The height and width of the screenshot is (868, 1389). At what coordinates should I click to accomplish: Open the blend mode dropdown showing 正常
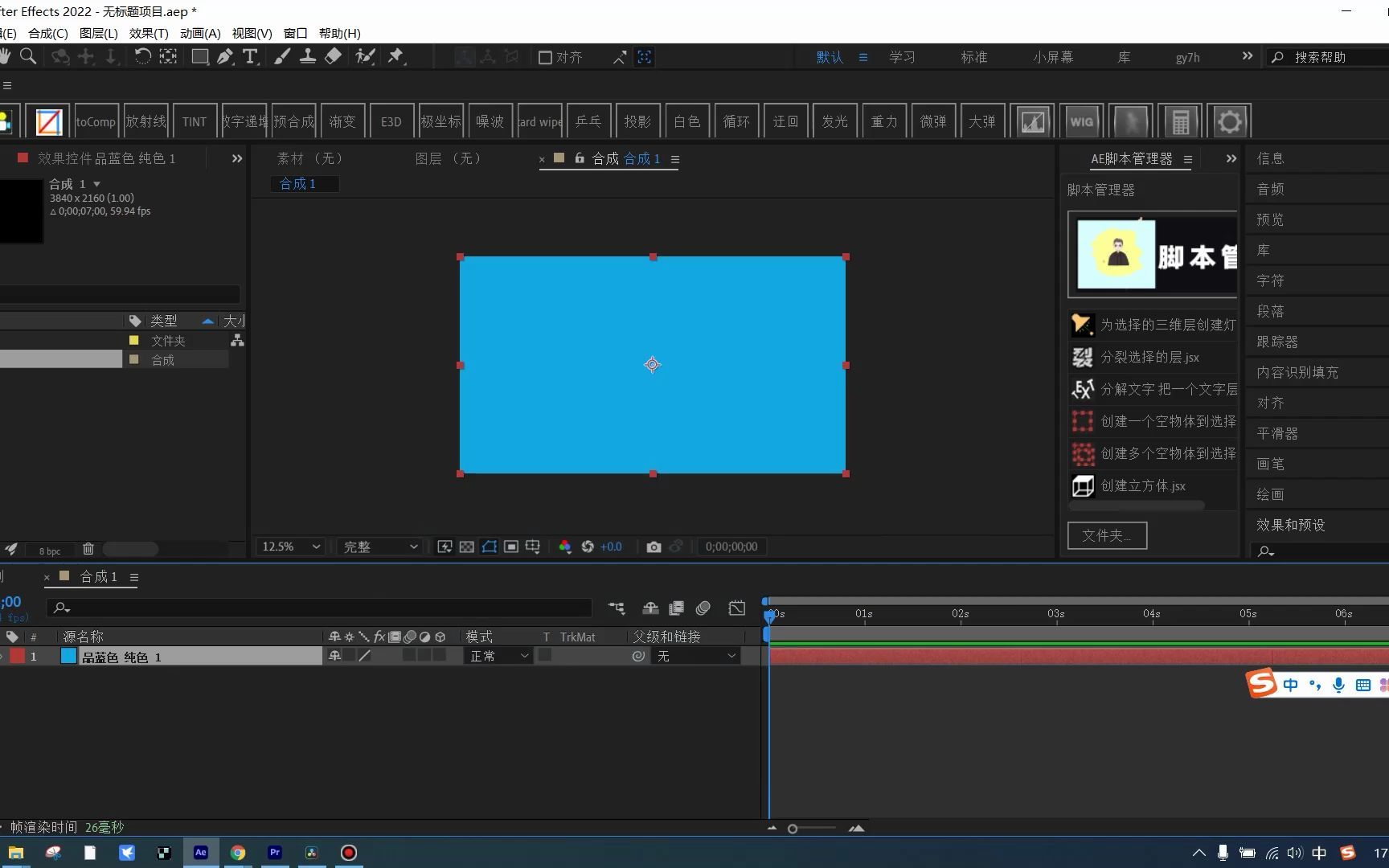pyautogui.click(x=497, y=656)
